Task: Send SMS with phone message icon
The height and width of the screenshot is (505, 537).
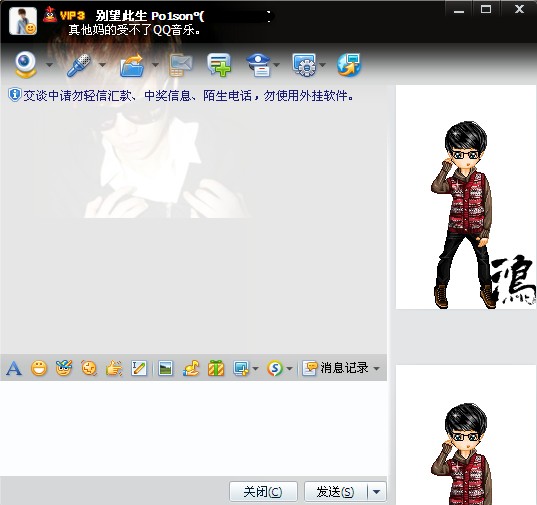Action: (180, 65)
